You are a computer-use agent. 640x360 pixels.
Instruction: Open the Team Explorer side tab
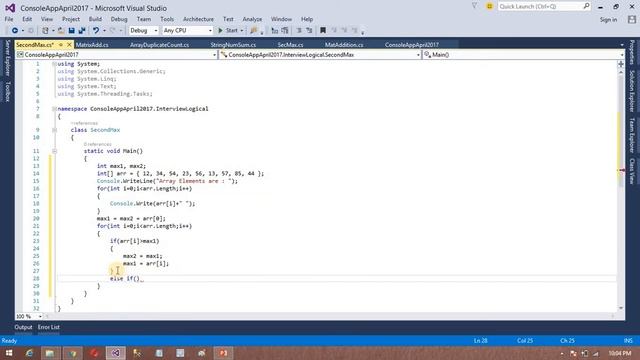tap(632, 135)
